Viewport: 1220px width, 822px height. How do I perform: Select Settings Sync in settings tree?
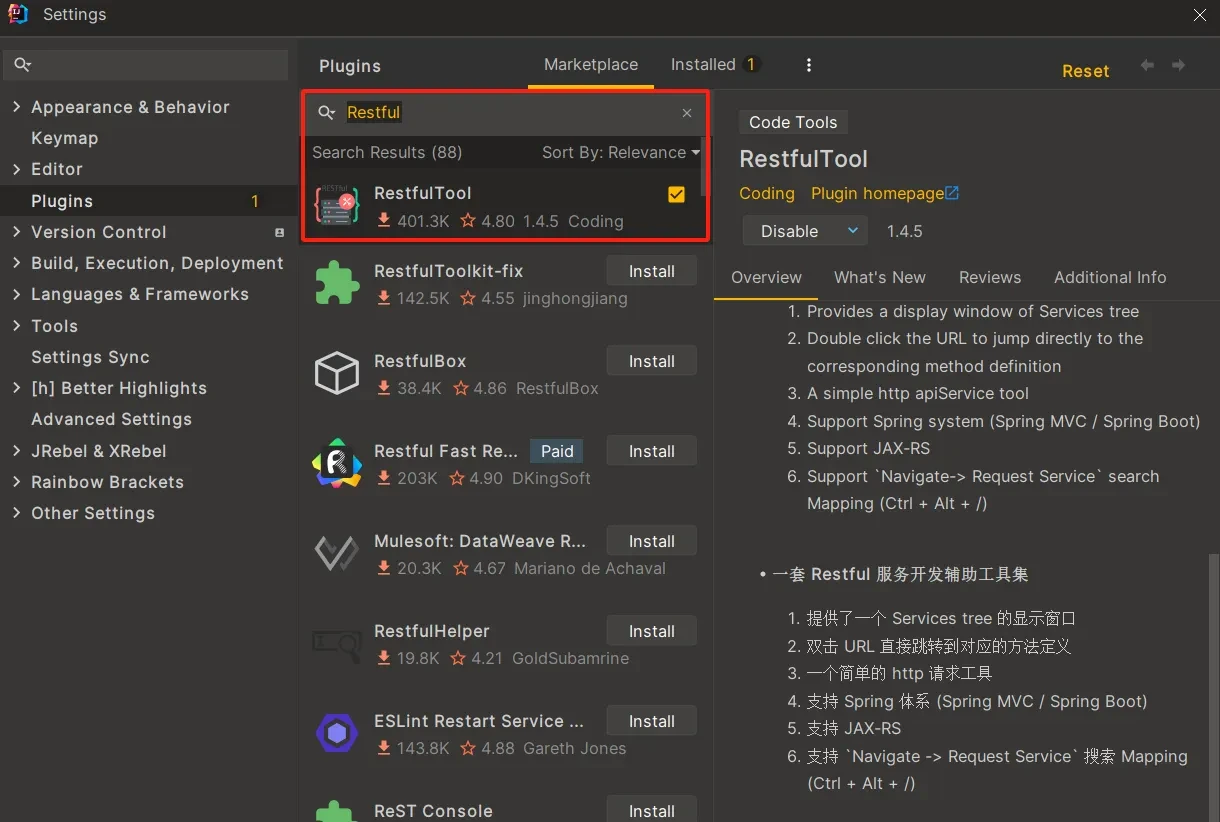click(x=90, y=357)
